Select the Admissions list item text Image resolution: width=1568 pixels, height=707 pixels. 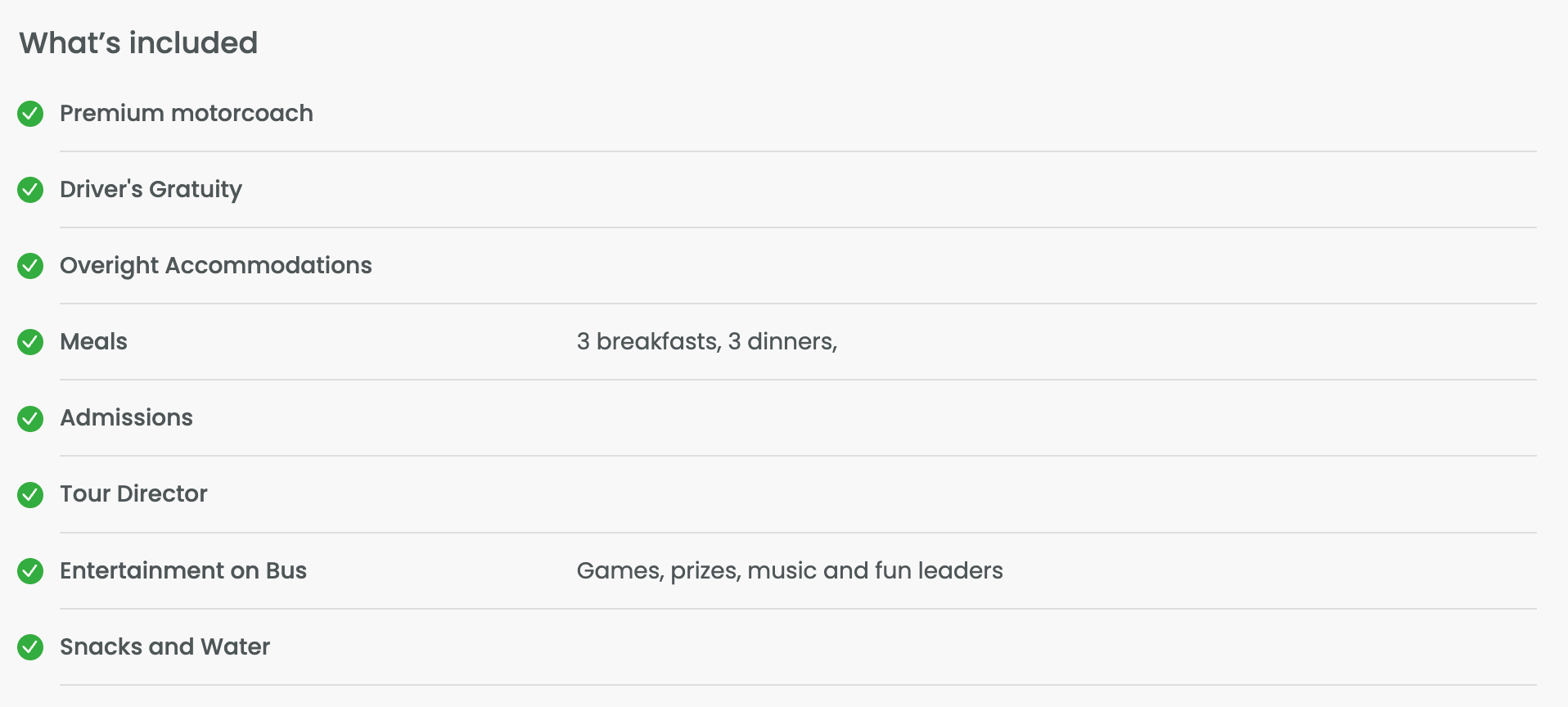pos(126,417)
